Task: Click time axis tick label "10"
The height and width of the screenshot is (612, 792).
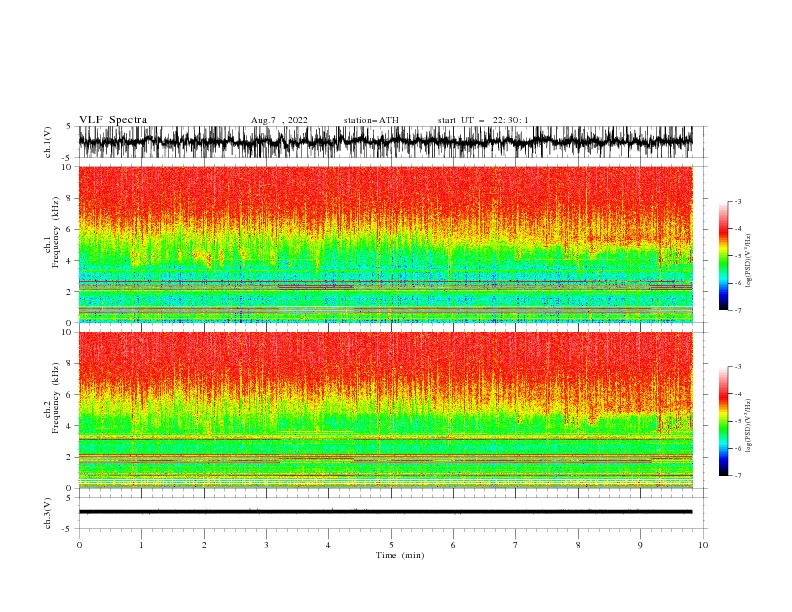Action: click(x=703, y=545)
